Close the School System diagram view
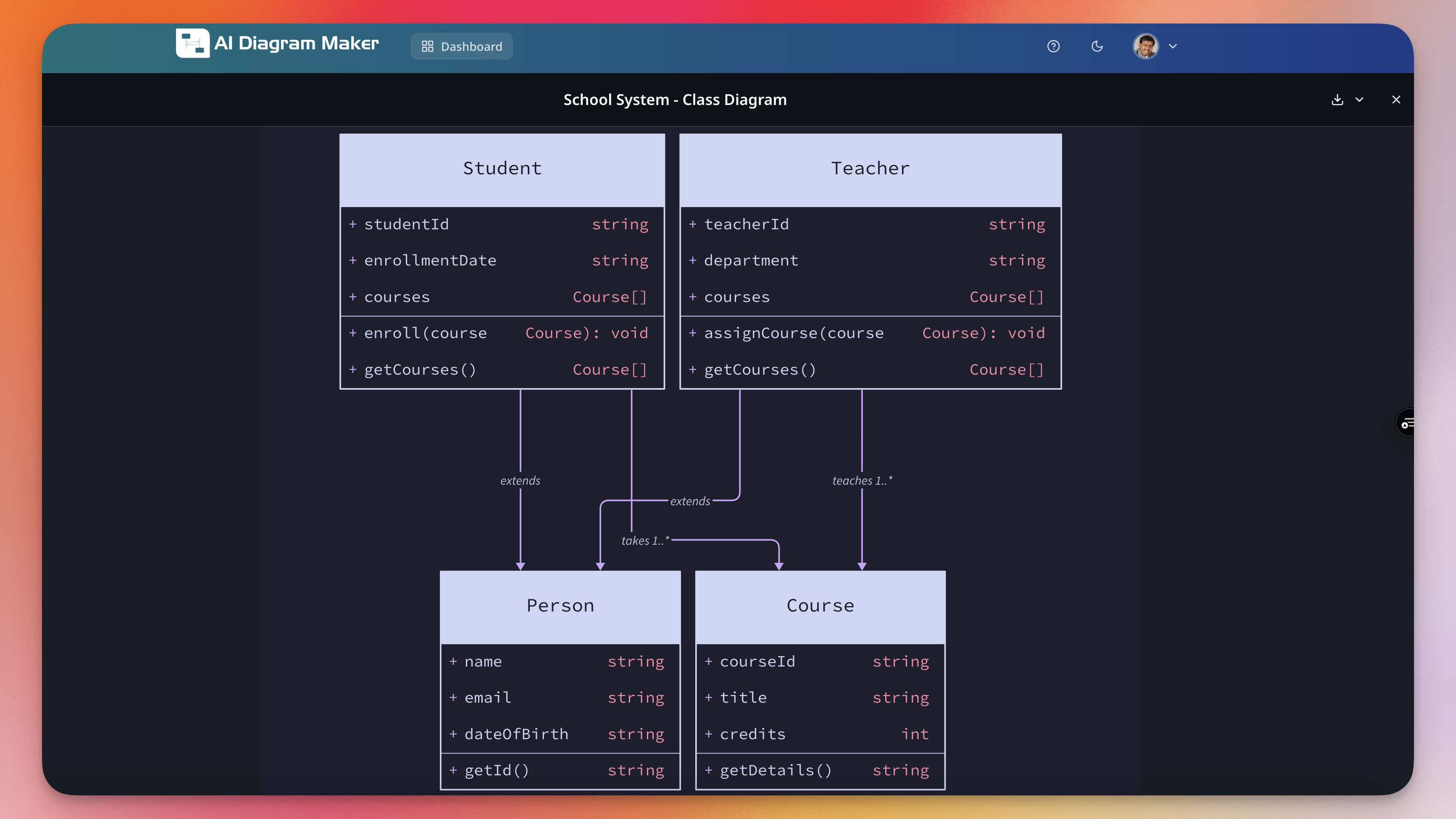Viewport: 1456px width, 819px height. point(1396,100)
